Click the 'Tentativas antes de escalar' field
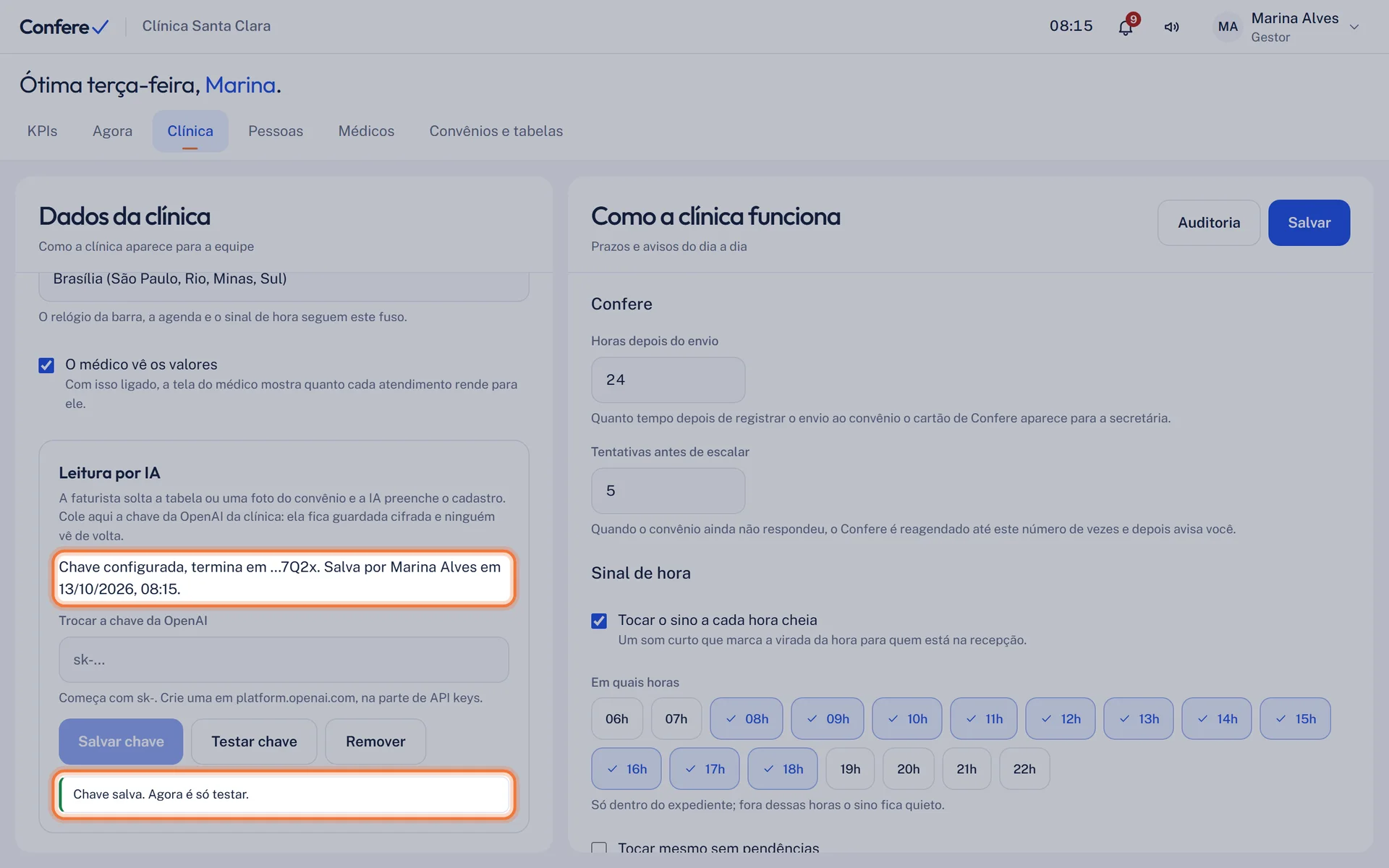This screenshot has width=1389, height=868. coord(668,490)
